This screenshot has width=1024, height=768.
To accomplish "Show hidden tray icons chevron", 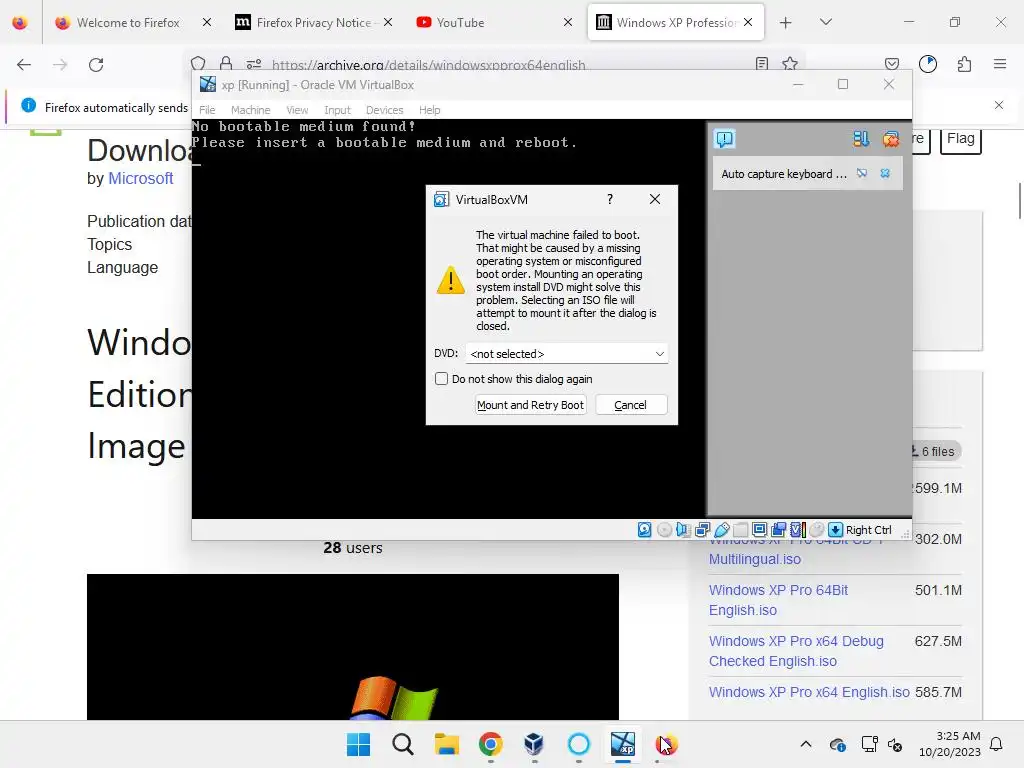I will coord(806,744).
